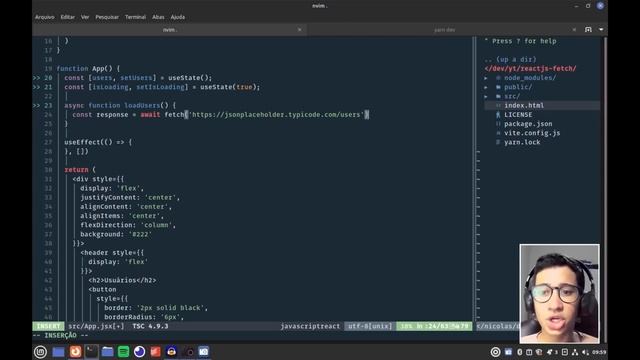This screenshot has width=640, height=360.
Task: Click the INSERT mode status indicator
Action: 49,326
